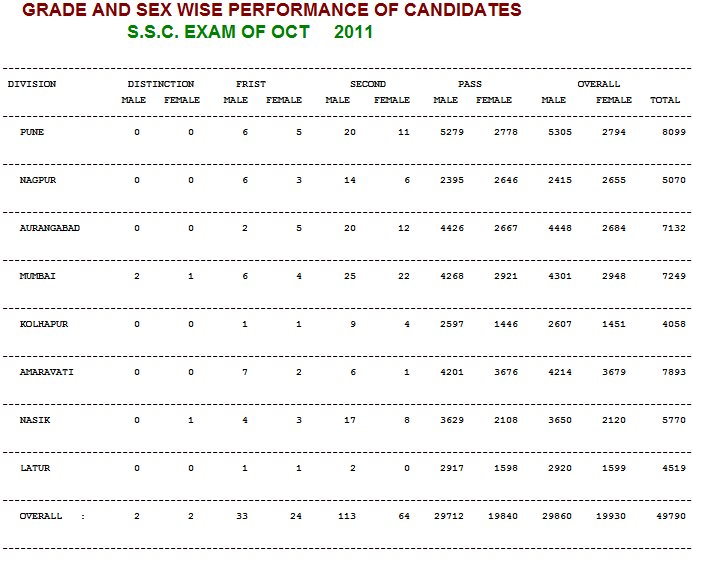The image size is (701, 562).
Task: Select the PUNE division row label
Action: point(32,132)
